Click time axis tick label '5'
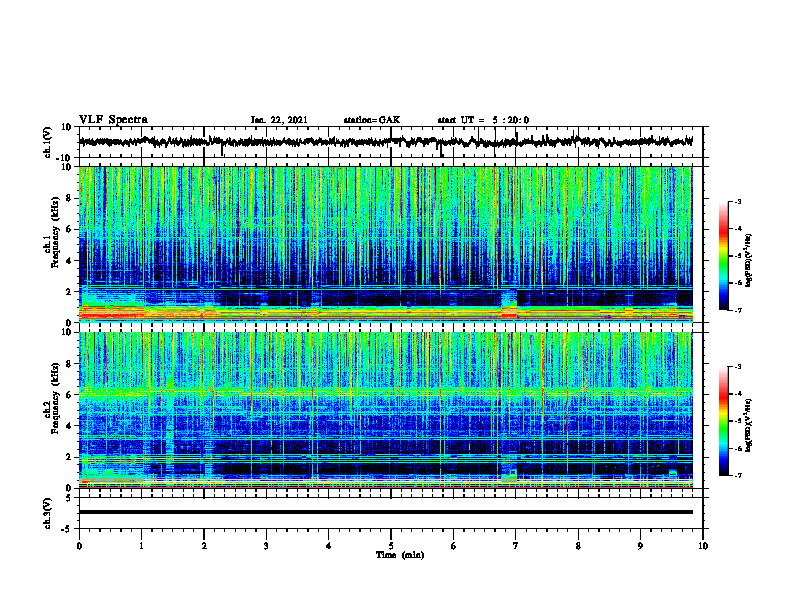 391,546
